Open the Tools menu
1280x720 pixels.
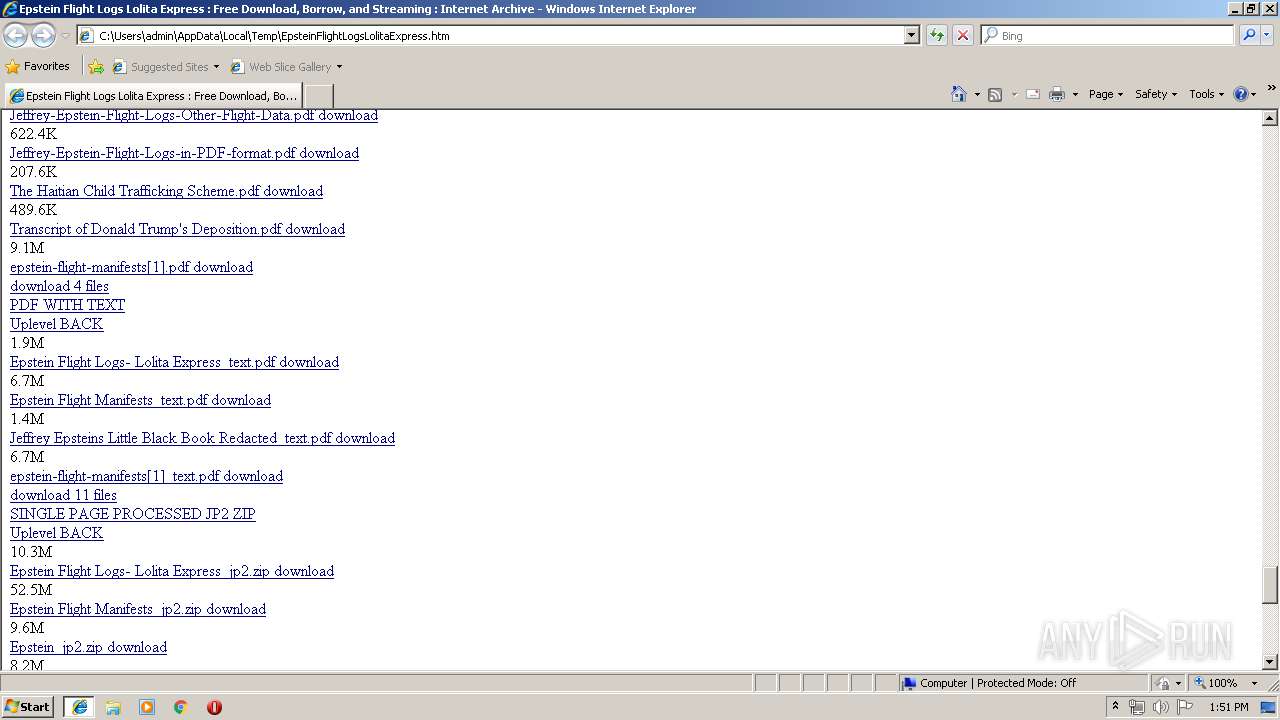pos(1206,94)
